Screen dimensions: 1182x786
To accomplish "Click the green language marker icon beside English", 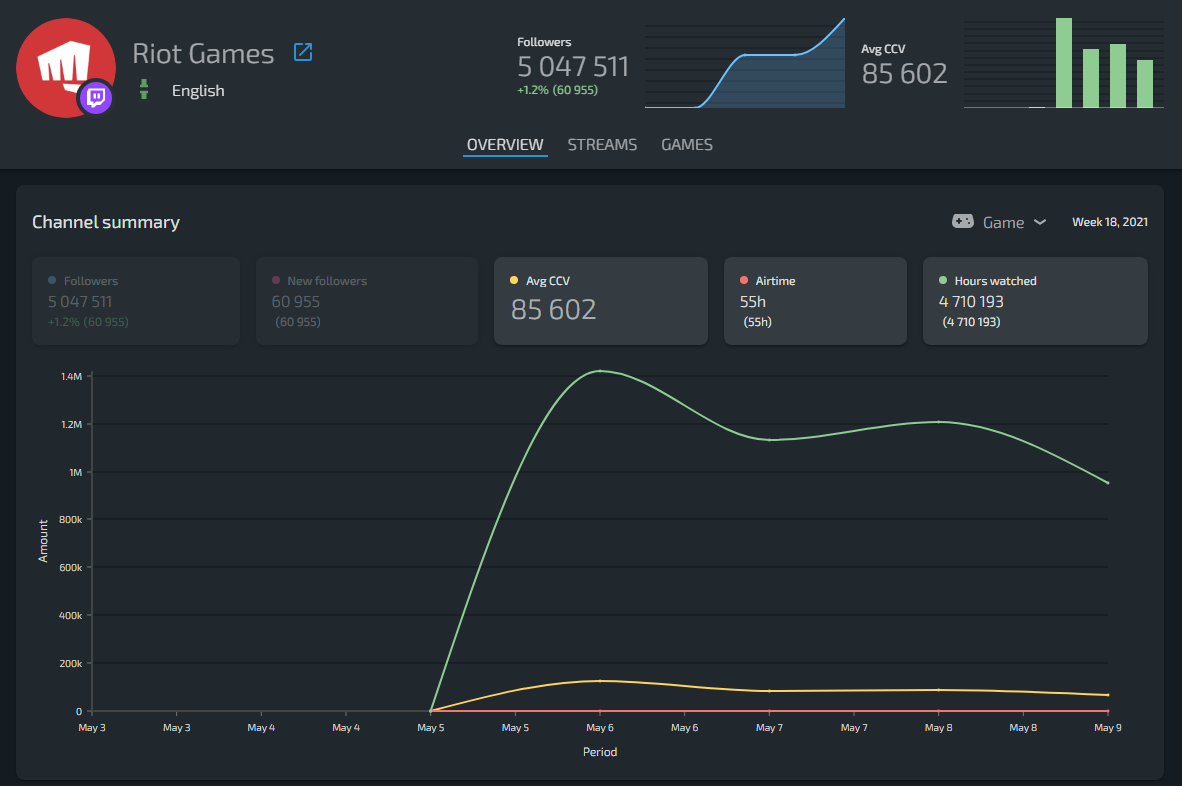I will click(x=144, y=90).
